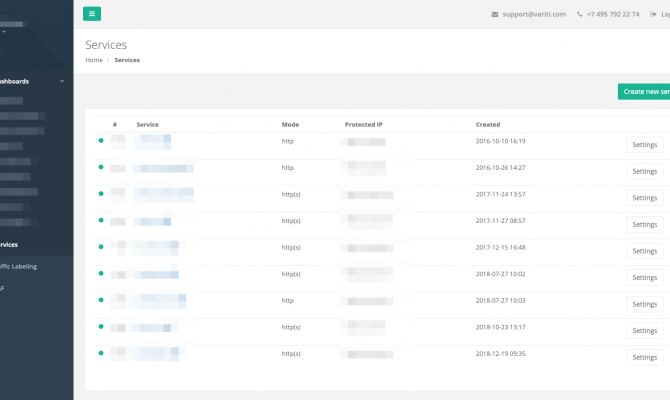
Task: Click http(s) mode in 2018-12-19 row
Action: coord(291,353)
